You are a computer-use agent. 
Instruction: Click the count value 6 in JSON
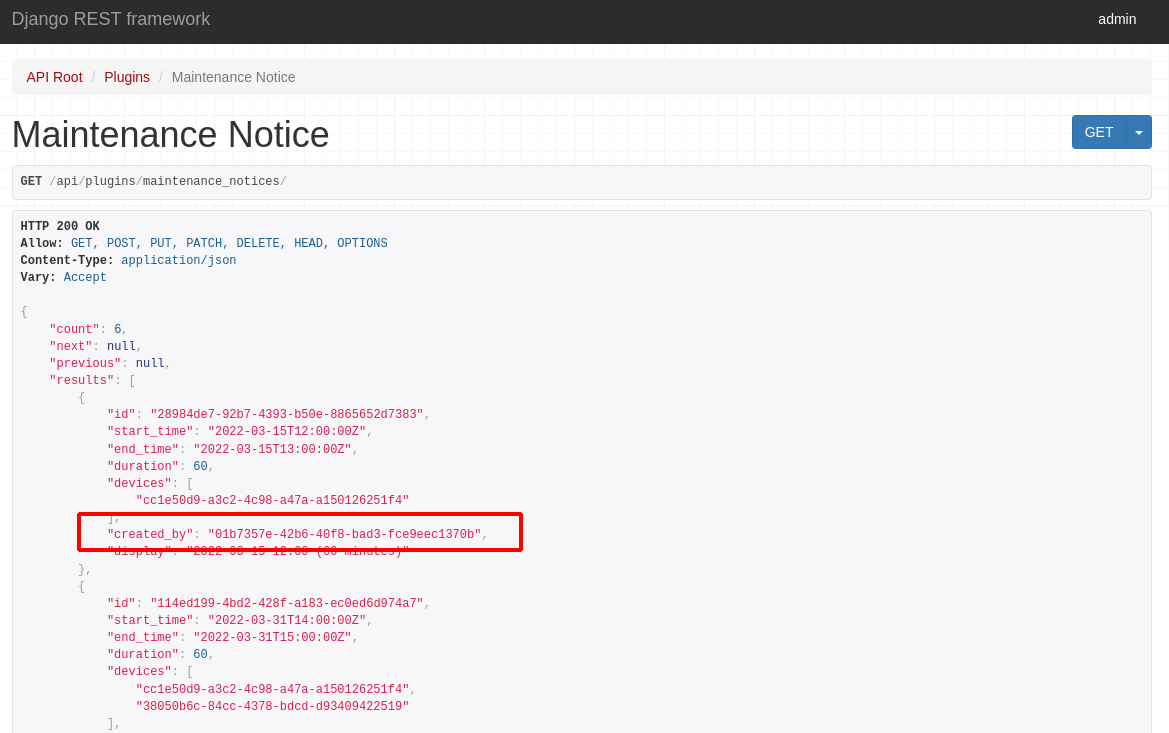point(117,328)
